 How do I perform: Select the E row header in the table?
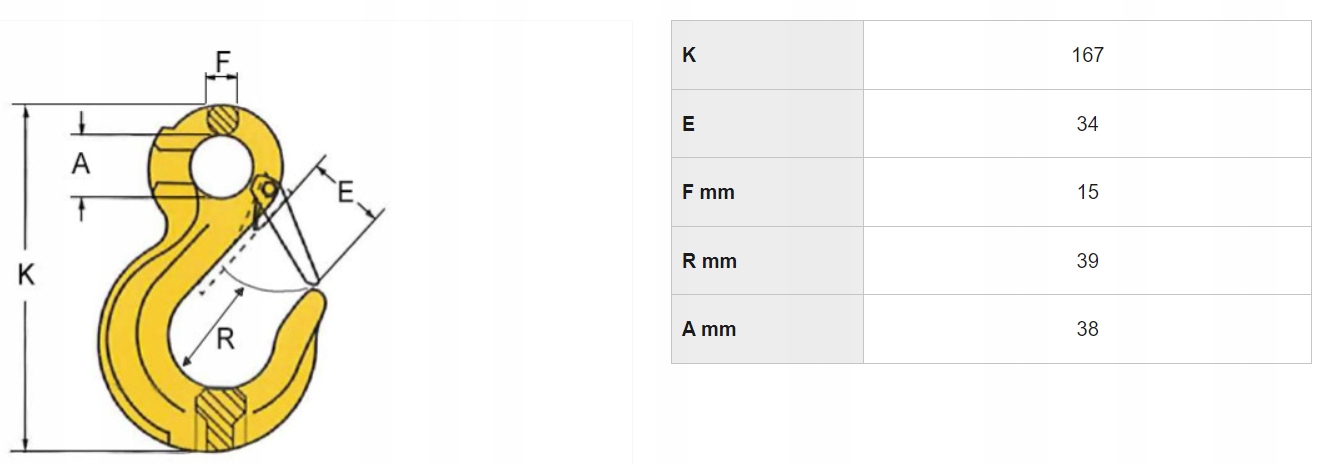[689, 124]
